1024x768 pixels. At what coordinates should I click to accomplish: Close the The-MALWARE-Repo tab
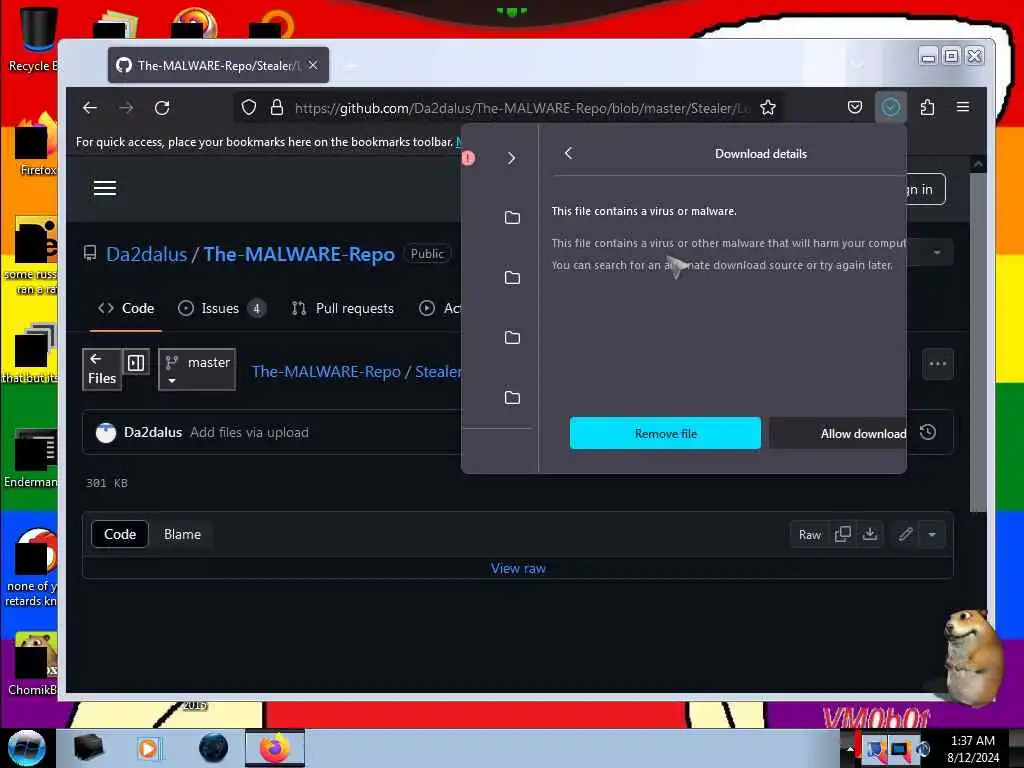313,65
